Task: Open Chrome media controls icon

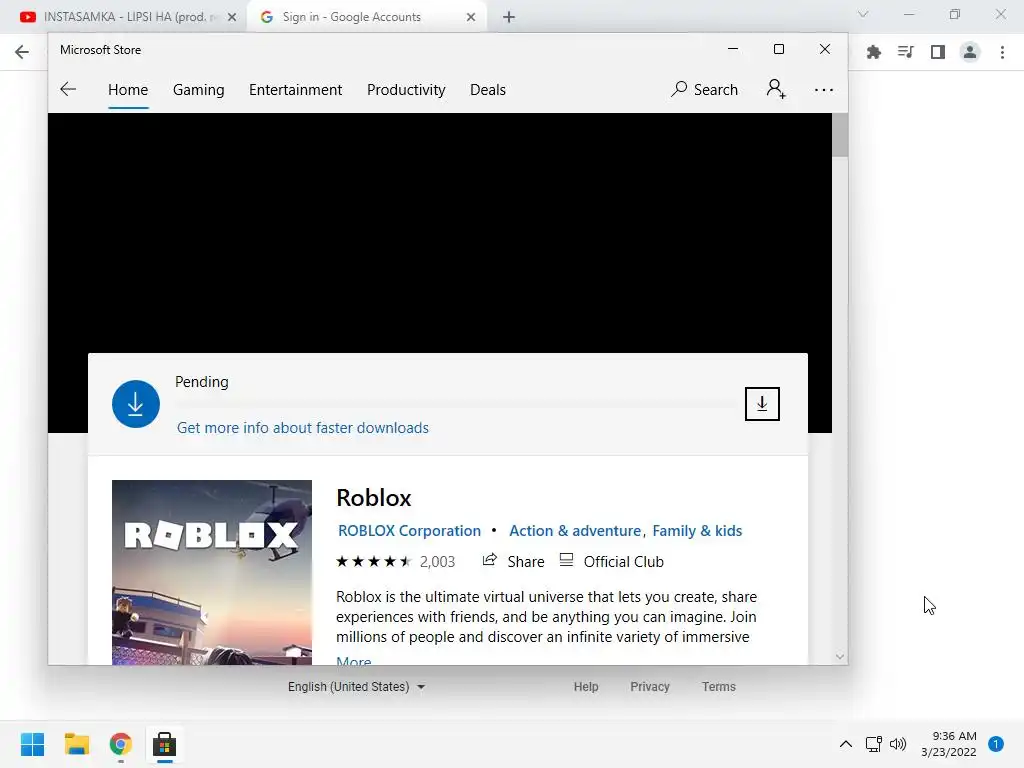Action: coord(905,52)
